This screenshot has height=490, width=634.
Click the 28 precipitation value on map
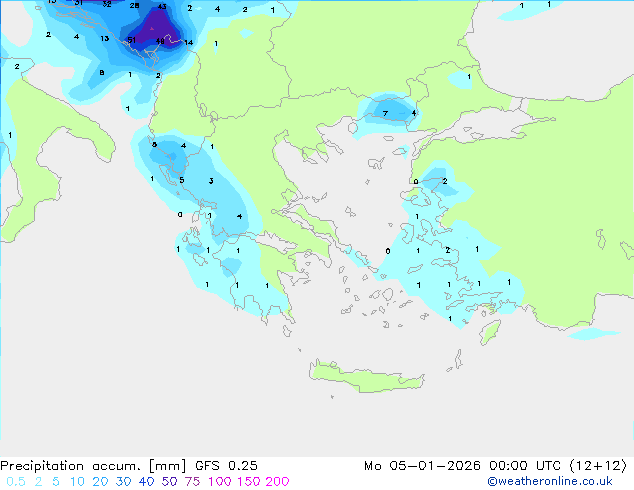[x=134, y=6]
